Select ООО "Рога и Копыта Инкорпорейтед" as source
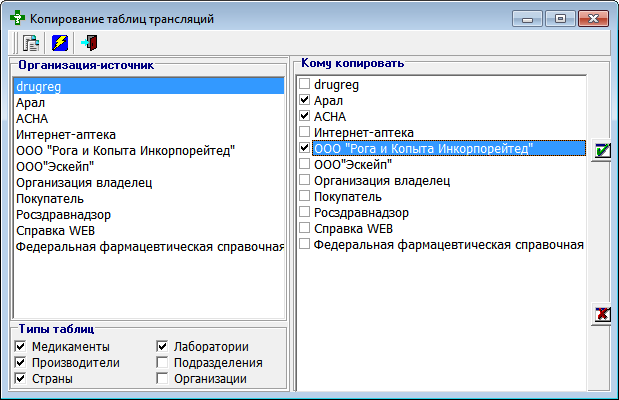 (x=149, y=150)
